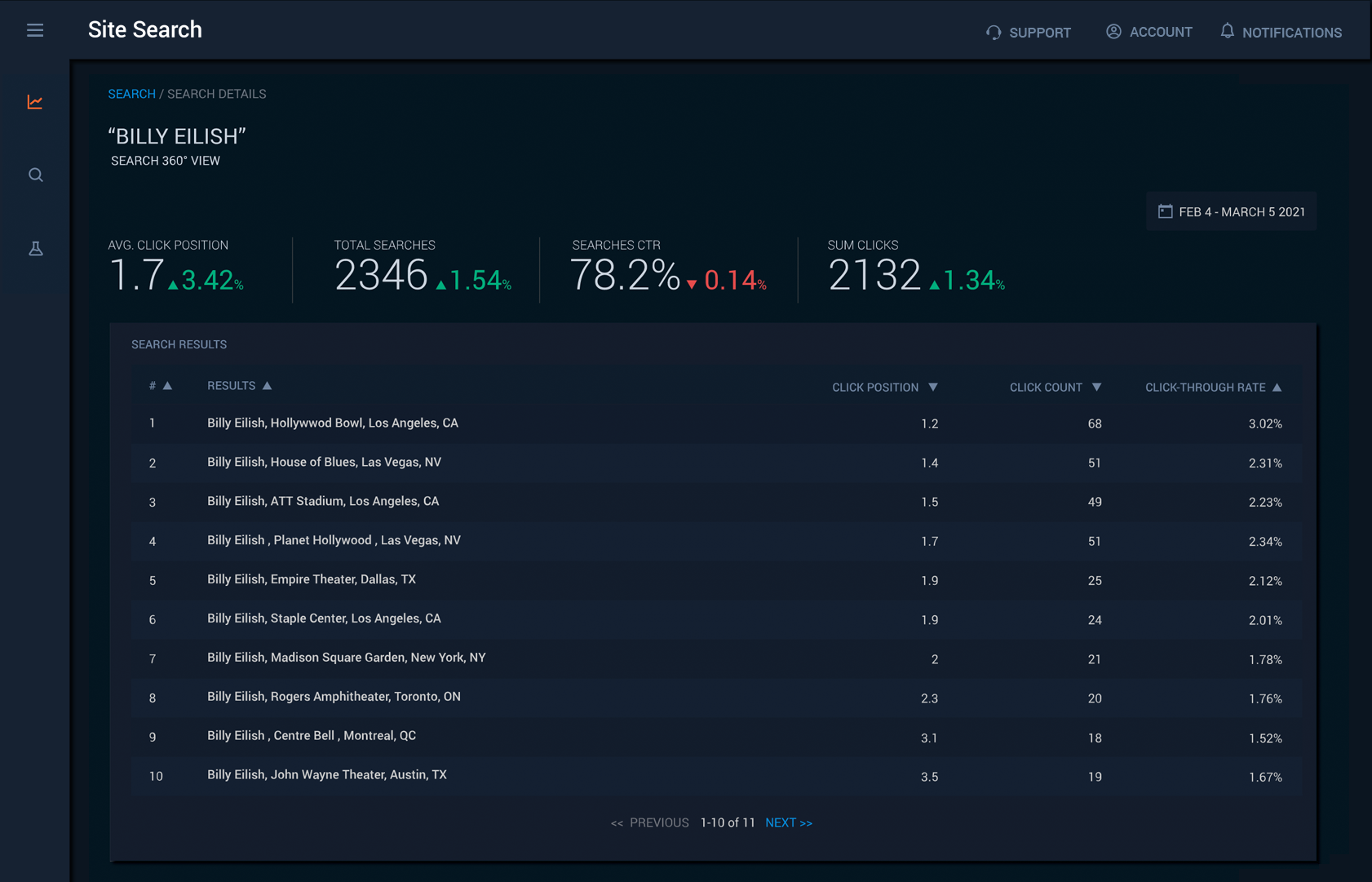Sort by Results column arrow
The height and width of the screenshot is (882, 1372).
tap(267, 385)
